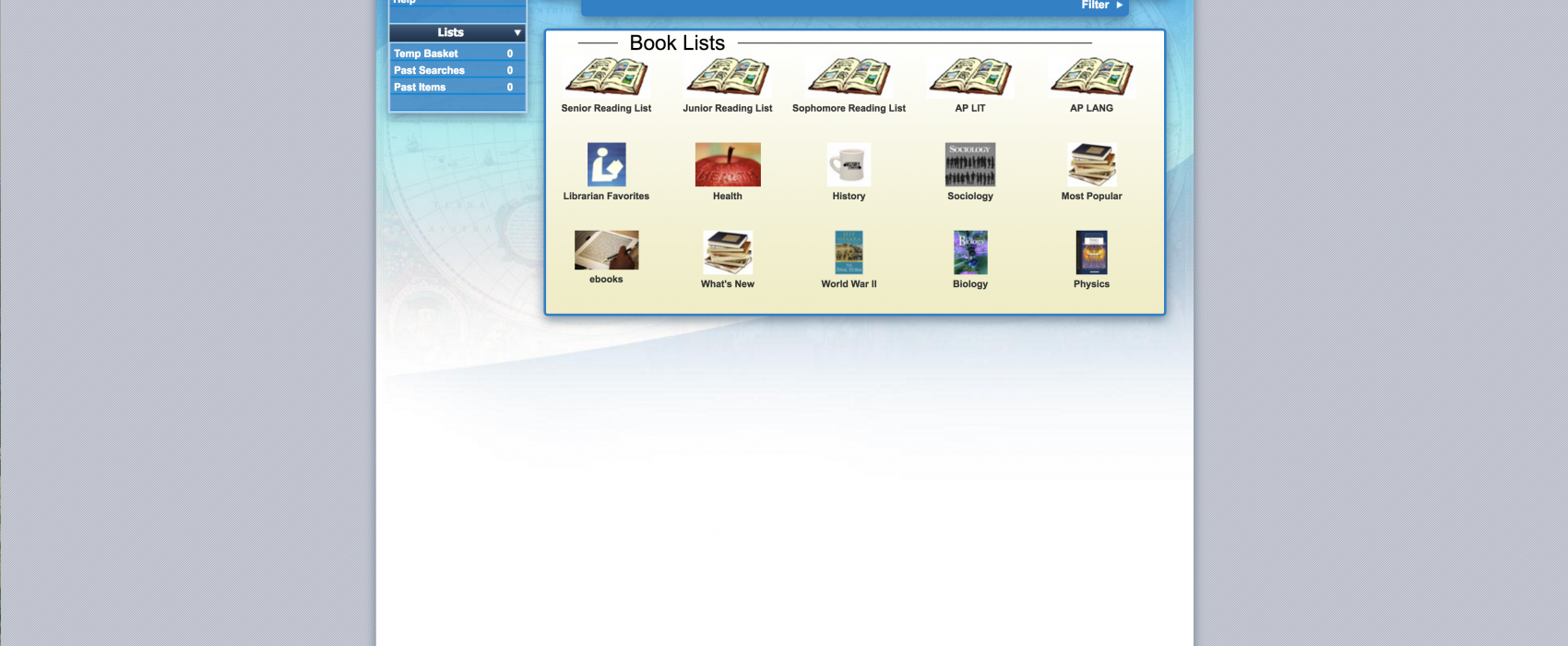The image size is (1568, 646).
Task: Click the Temp Basket count 0
Action: [x=510, y=54]
